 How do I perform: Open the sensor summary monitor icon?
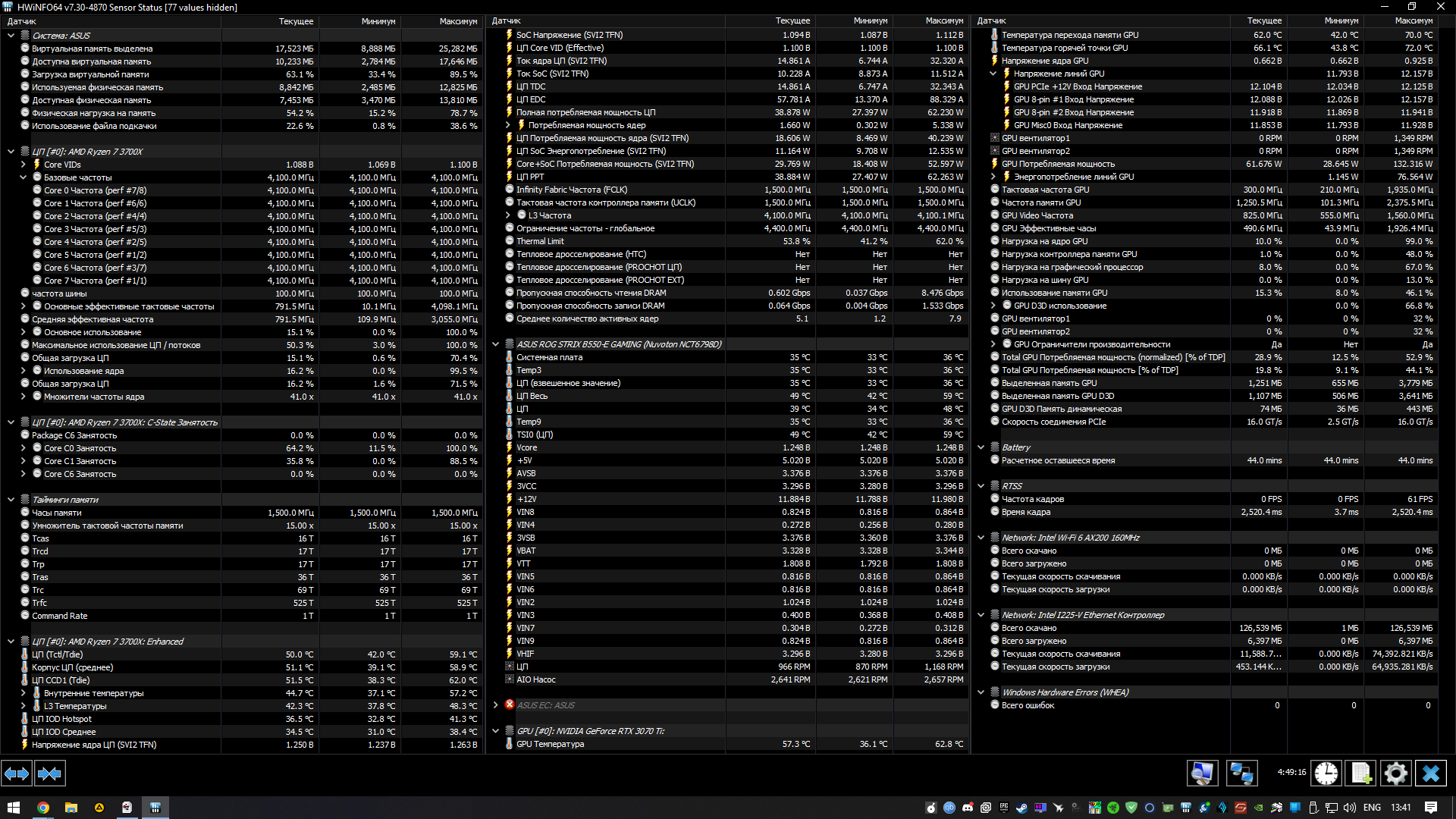[1202, 773]
